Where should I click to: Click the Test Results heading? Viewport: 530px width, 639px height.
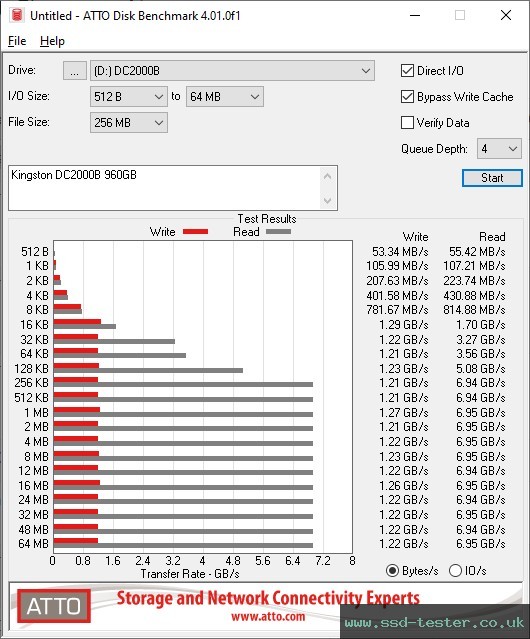pyautogui.click(x=267, y=219)
